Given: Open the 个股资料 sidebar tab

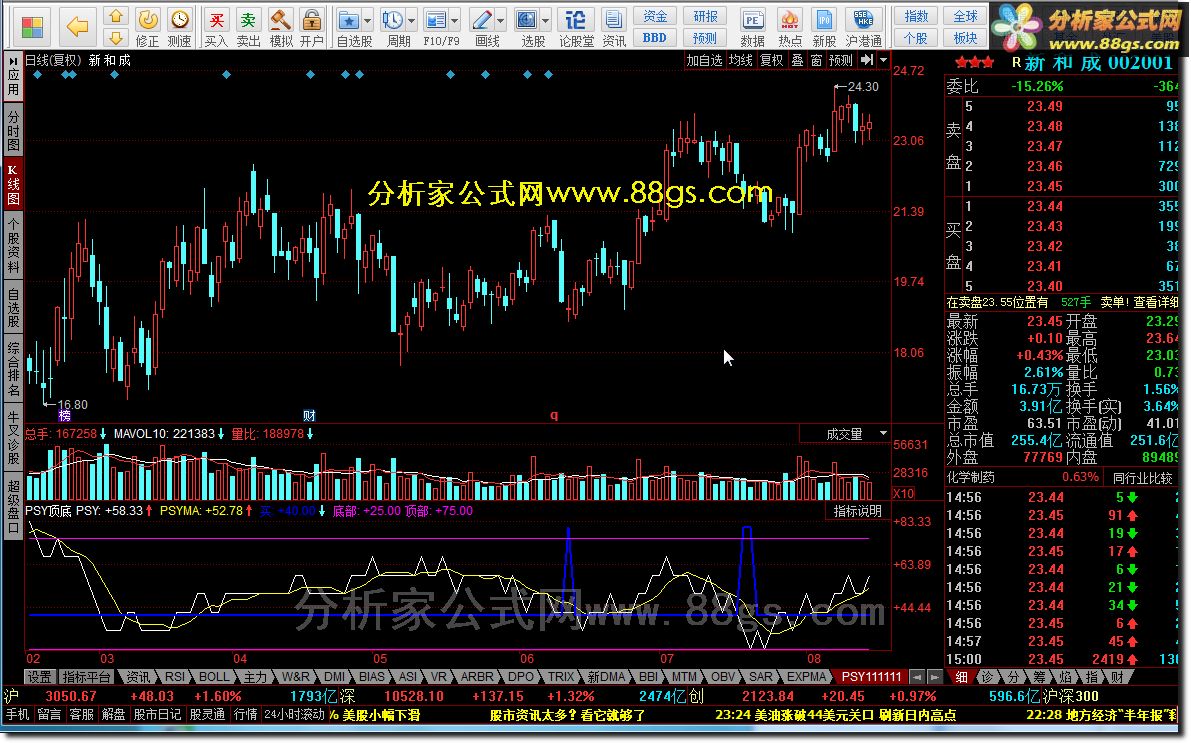Looking at the screenshot, I should coord(13,245).
